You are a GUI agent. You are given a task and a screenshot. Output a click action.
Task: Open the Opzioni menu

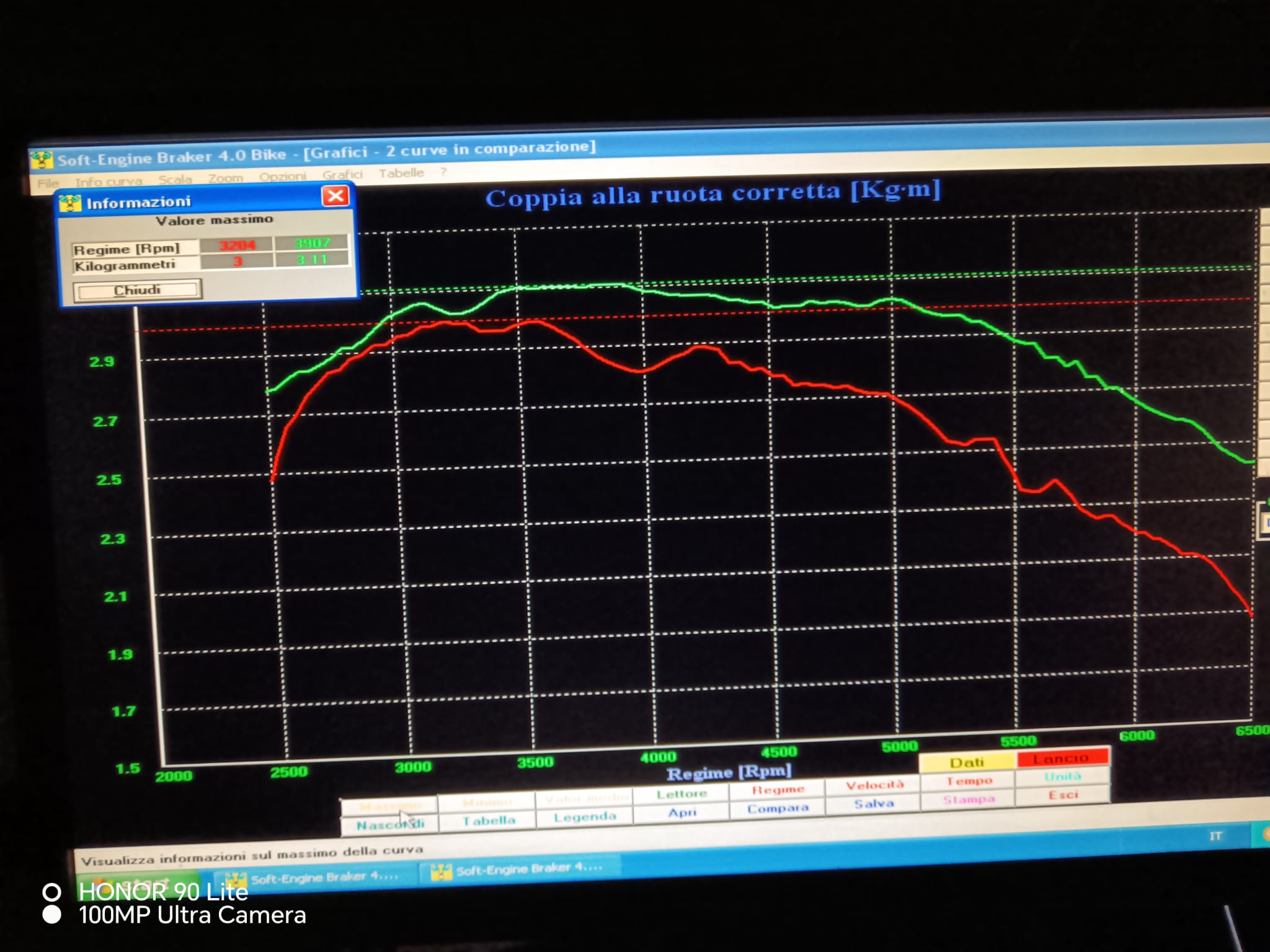(x=283, y=176)
